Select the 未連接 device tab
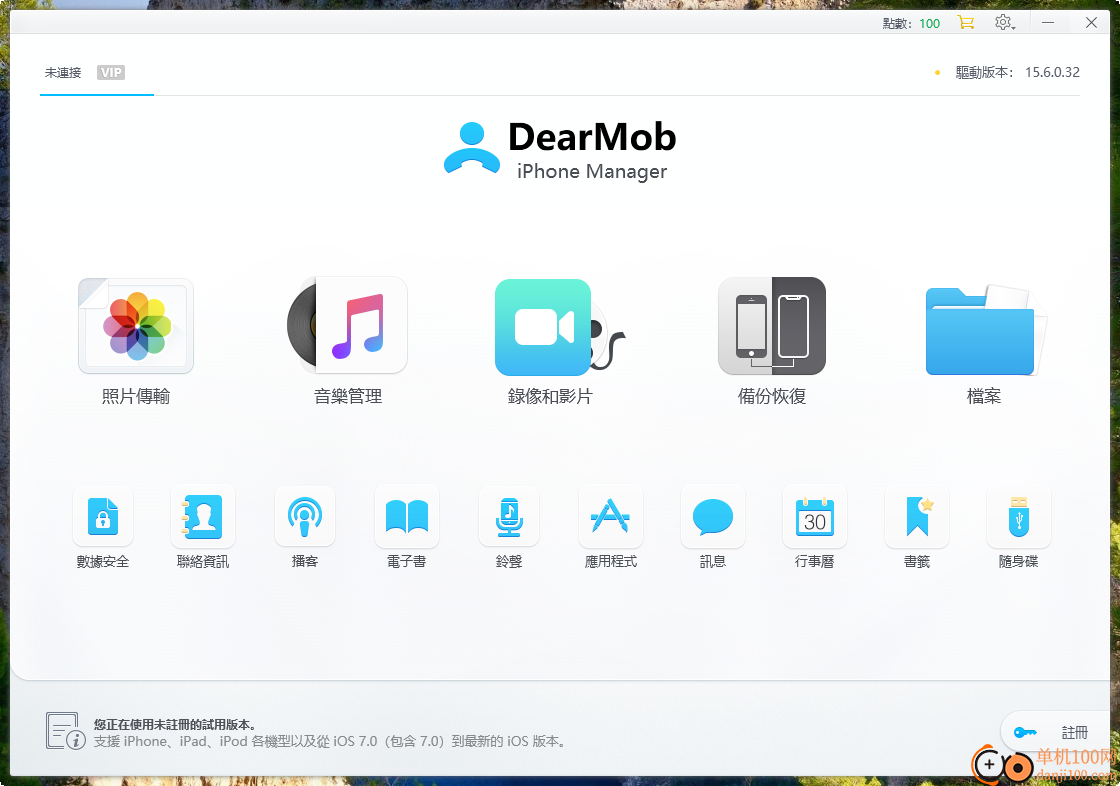 63,73
